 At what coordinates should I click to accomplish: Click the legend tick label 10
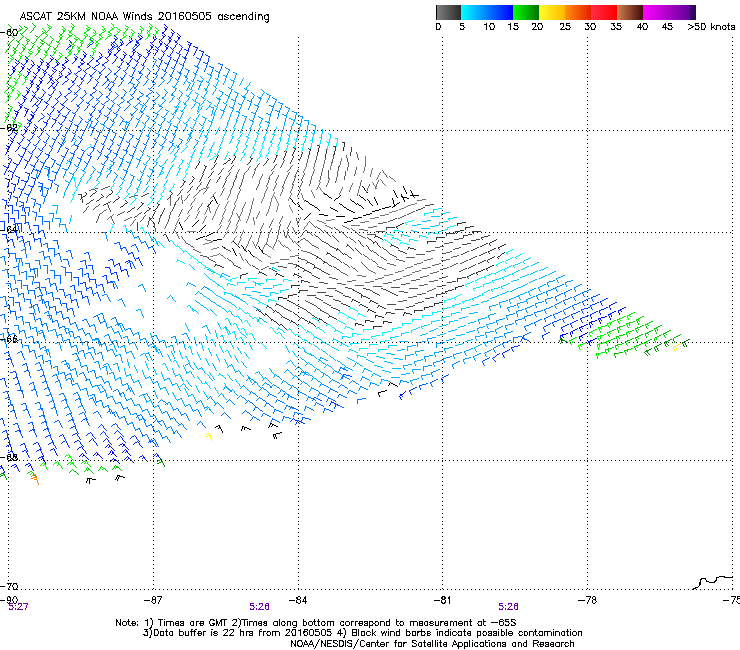click(489, 27)
